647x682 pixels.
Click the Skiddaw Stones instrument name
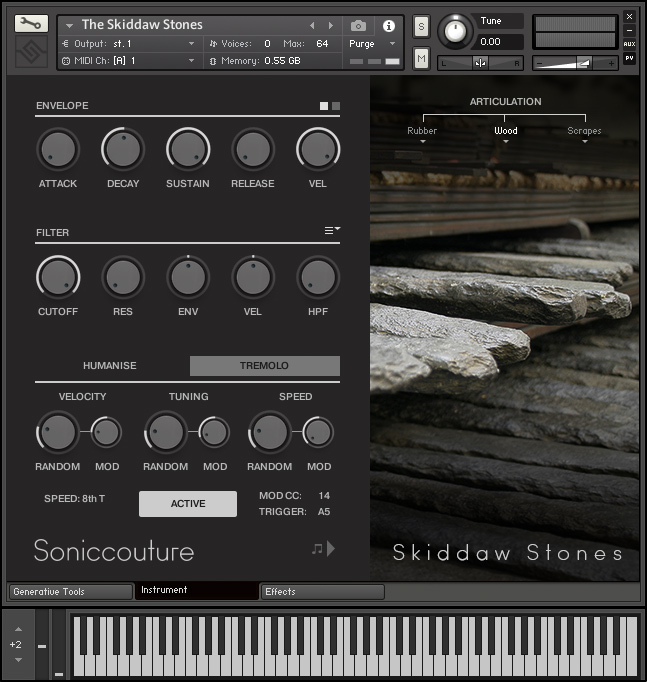pos(142,25)
